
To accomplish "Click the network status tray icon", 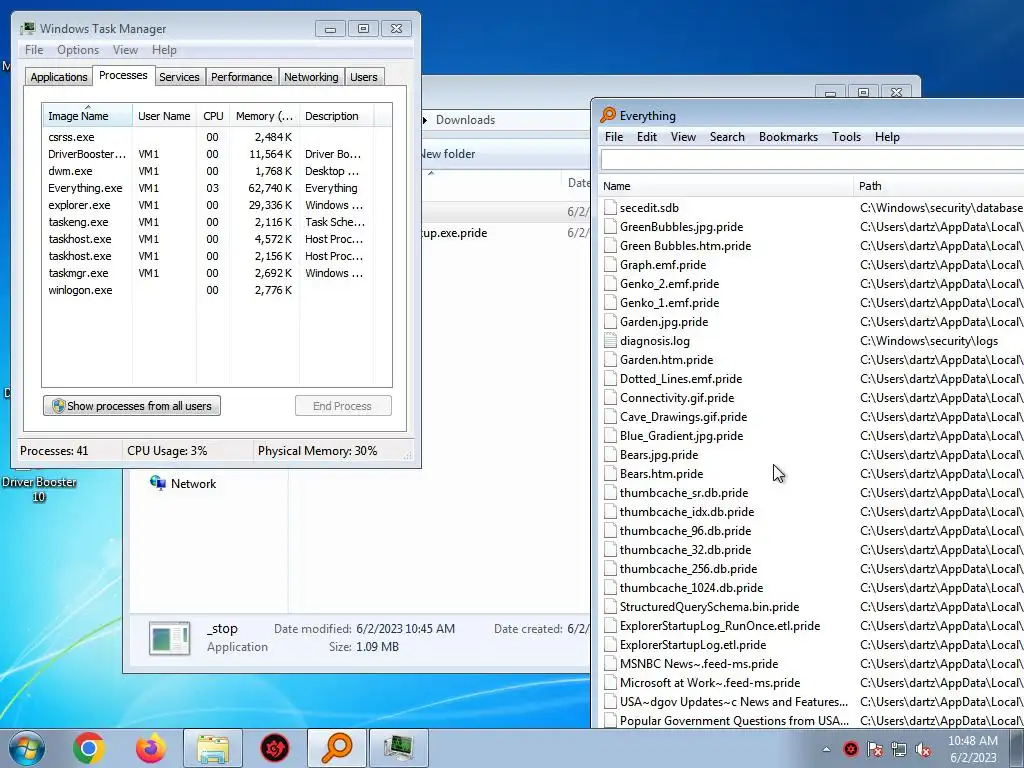I will pyautogui.click(x=899, y=749).
